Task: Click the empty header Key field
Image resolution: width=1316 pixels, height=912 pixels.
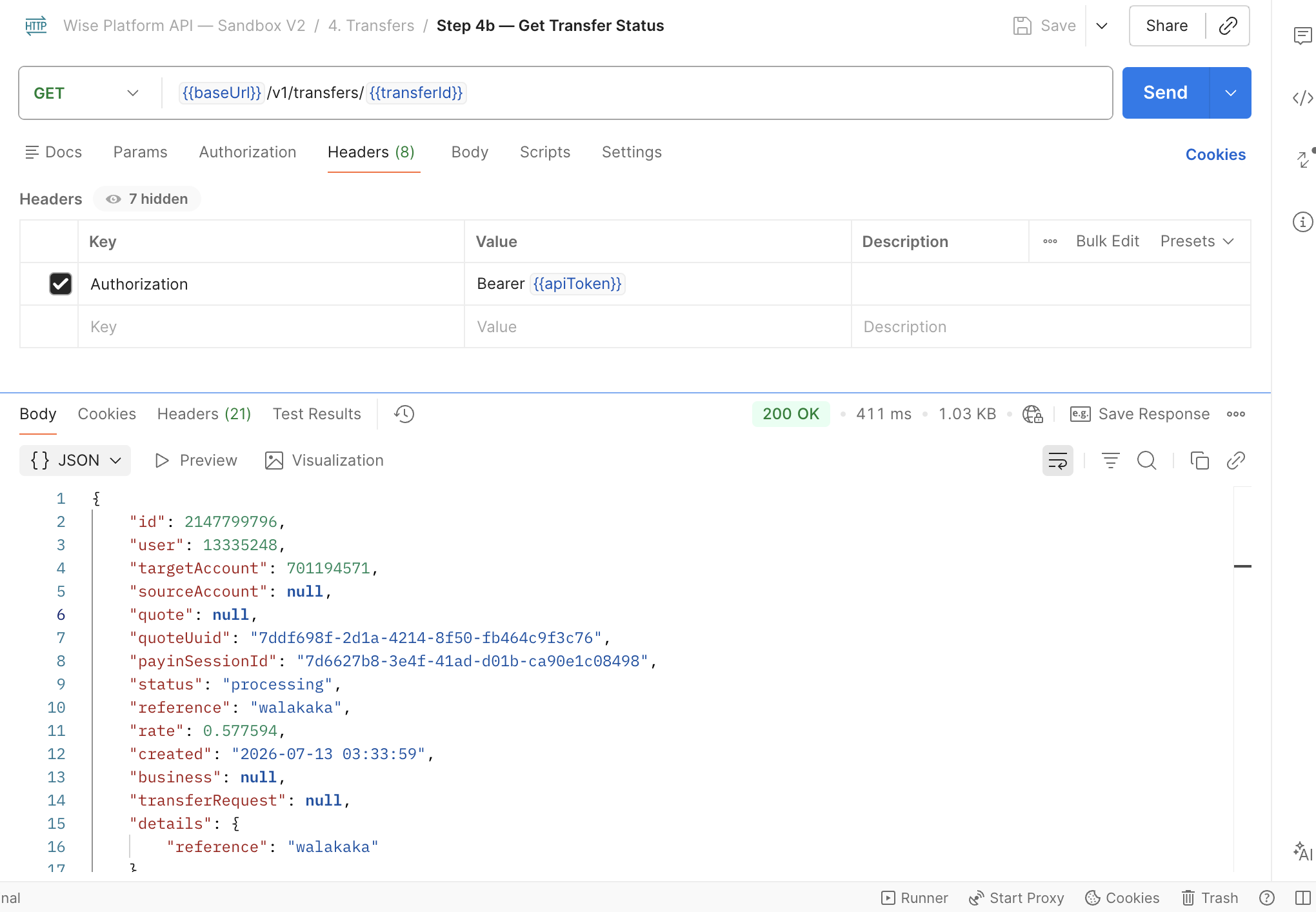Action: click(x=271, y=327)
